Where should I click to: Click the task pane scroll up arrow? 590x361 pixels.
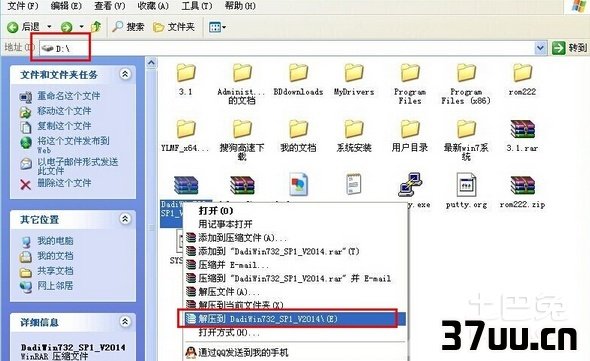tap(151, 63)
